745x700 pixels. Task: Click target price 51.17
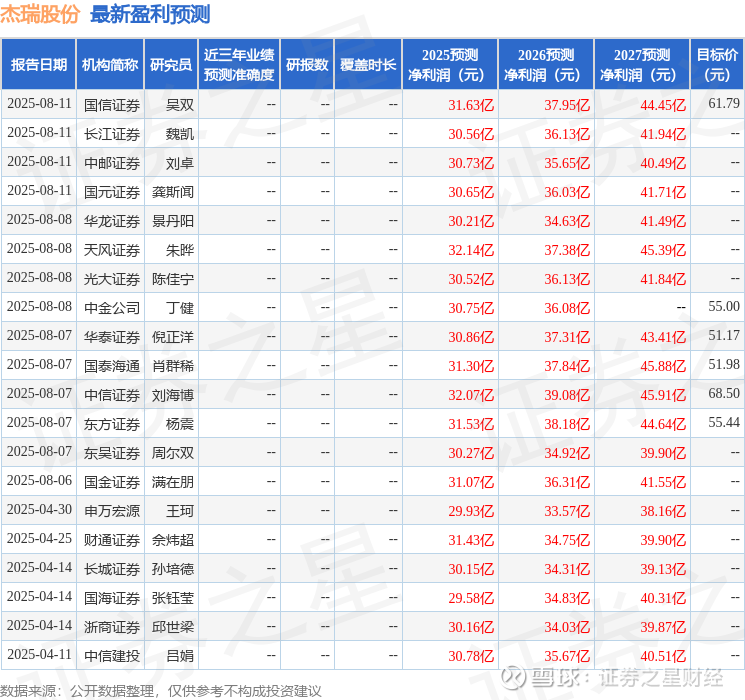724,336
